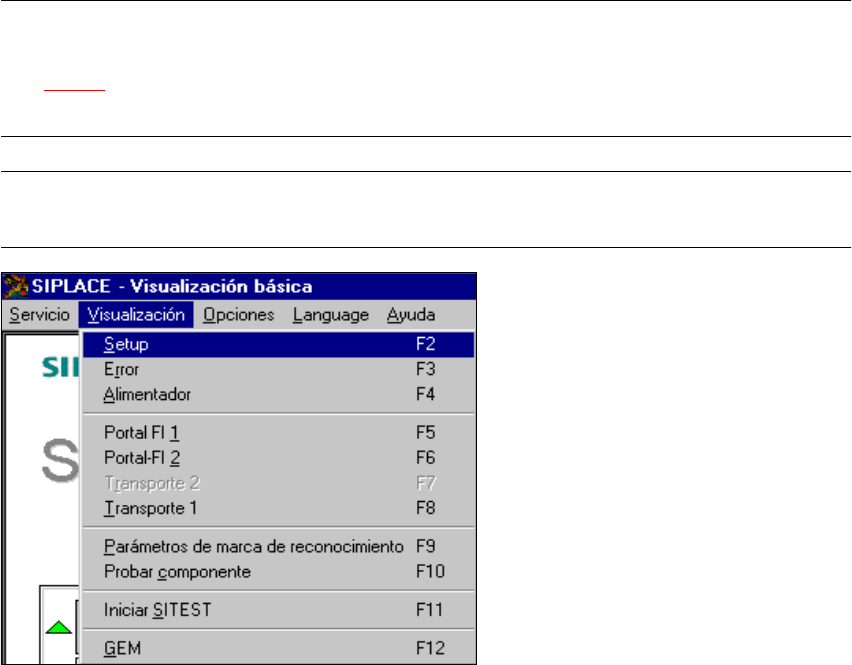
Task: Choose the Error menu entry
Action: (x=279, y=369)
